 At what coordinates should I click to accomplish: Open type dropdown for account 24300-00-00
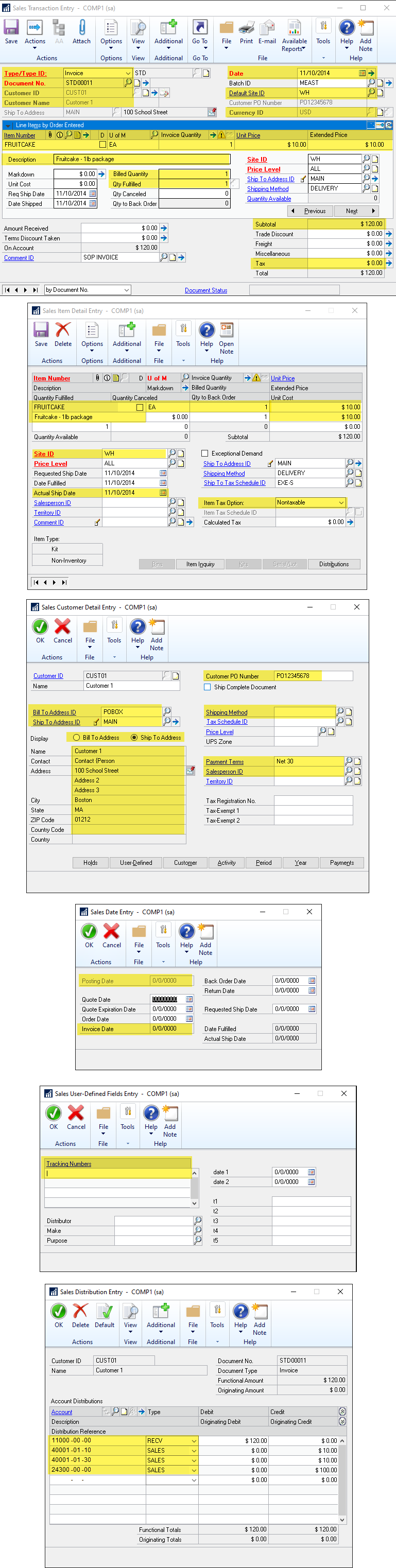tap(194, 1470)
